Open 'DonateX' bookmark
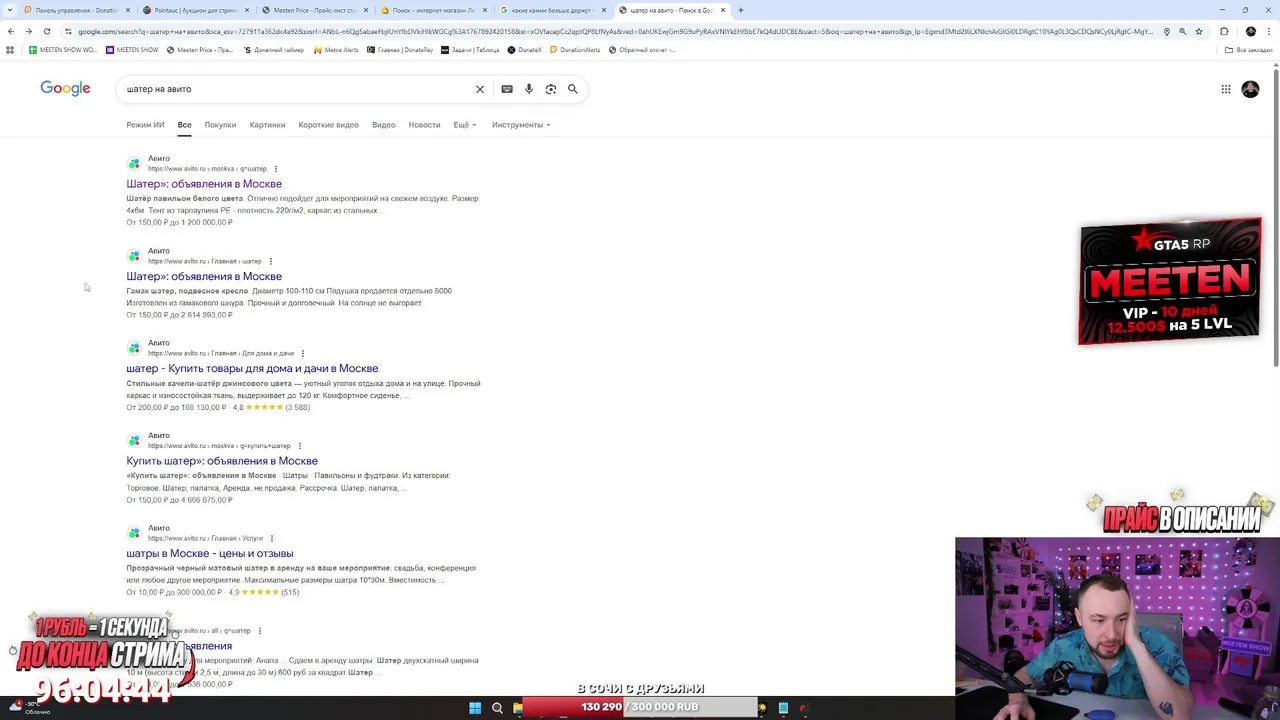 pos(524,50)
